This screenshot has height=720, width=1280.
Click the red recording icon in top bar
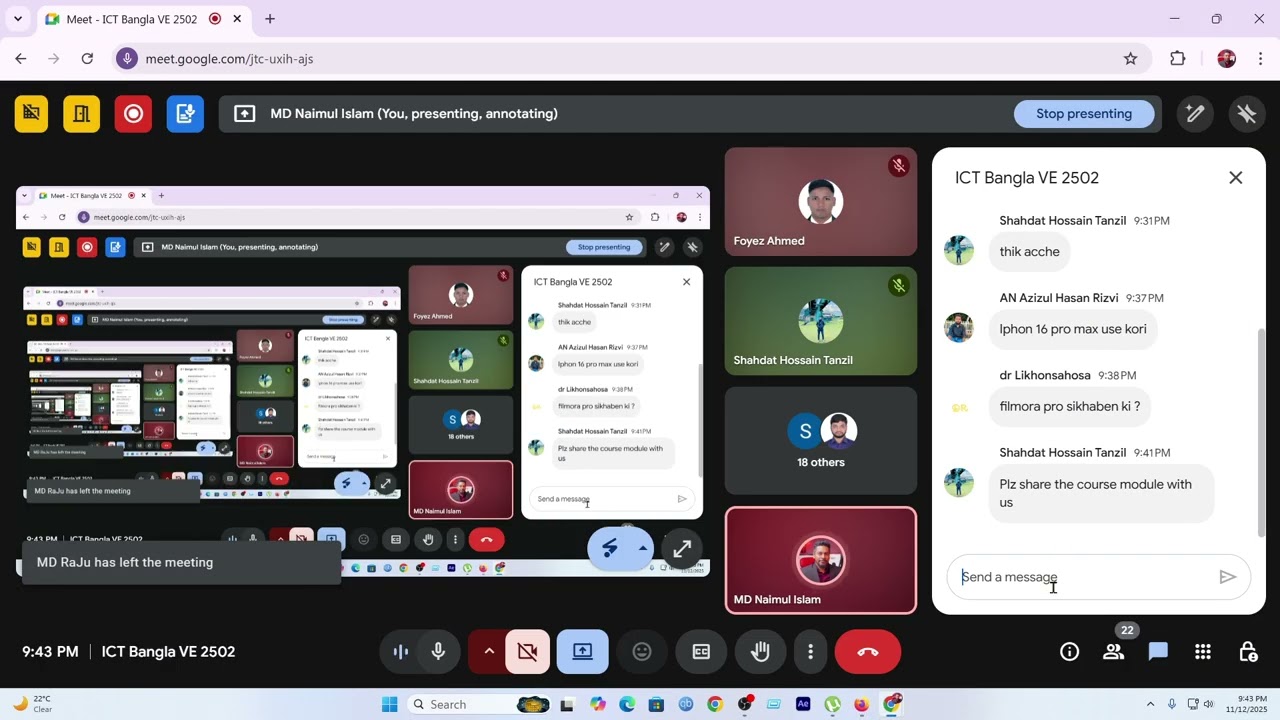click(133, 114)
